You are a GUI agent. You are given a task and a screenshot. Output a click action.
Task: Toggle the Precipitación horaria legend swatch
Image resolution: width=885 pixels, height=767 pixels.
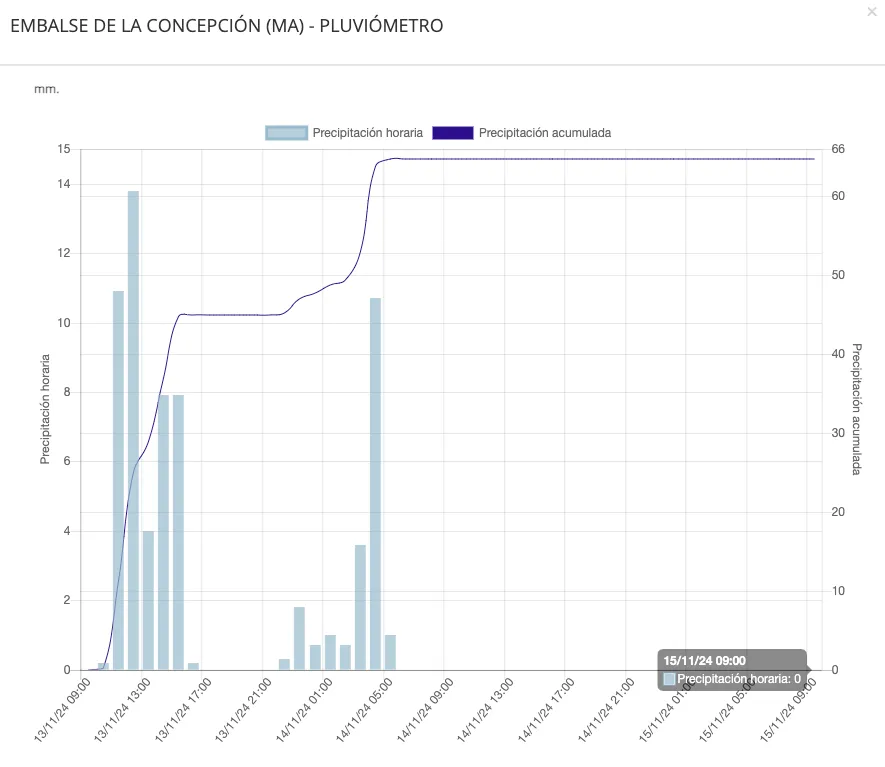tap(285, 132)
